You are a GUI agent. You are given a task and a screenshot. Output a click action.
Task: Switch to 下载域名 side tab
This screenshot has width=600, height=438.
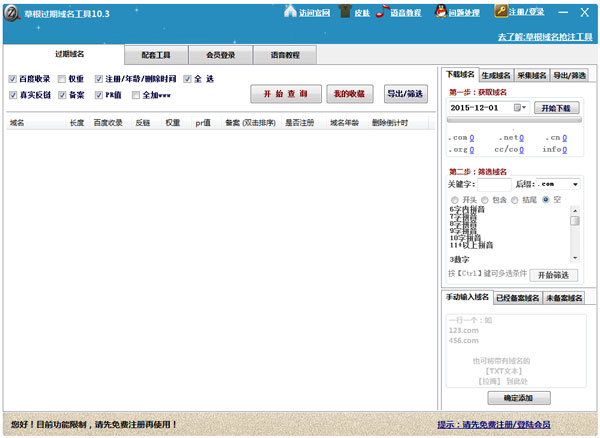pos(460,74)
